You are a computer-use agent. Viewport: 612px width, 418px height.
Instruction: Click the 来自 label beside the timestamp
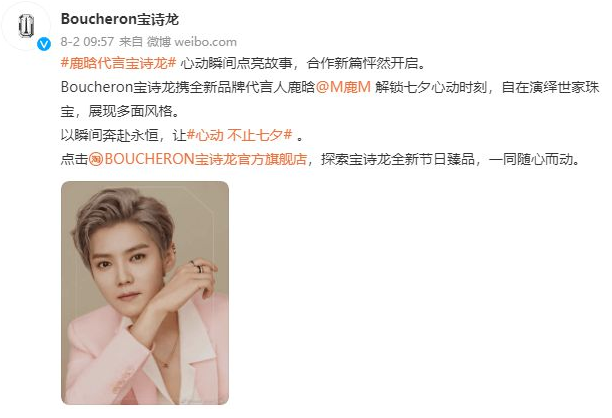coord(130,42)
